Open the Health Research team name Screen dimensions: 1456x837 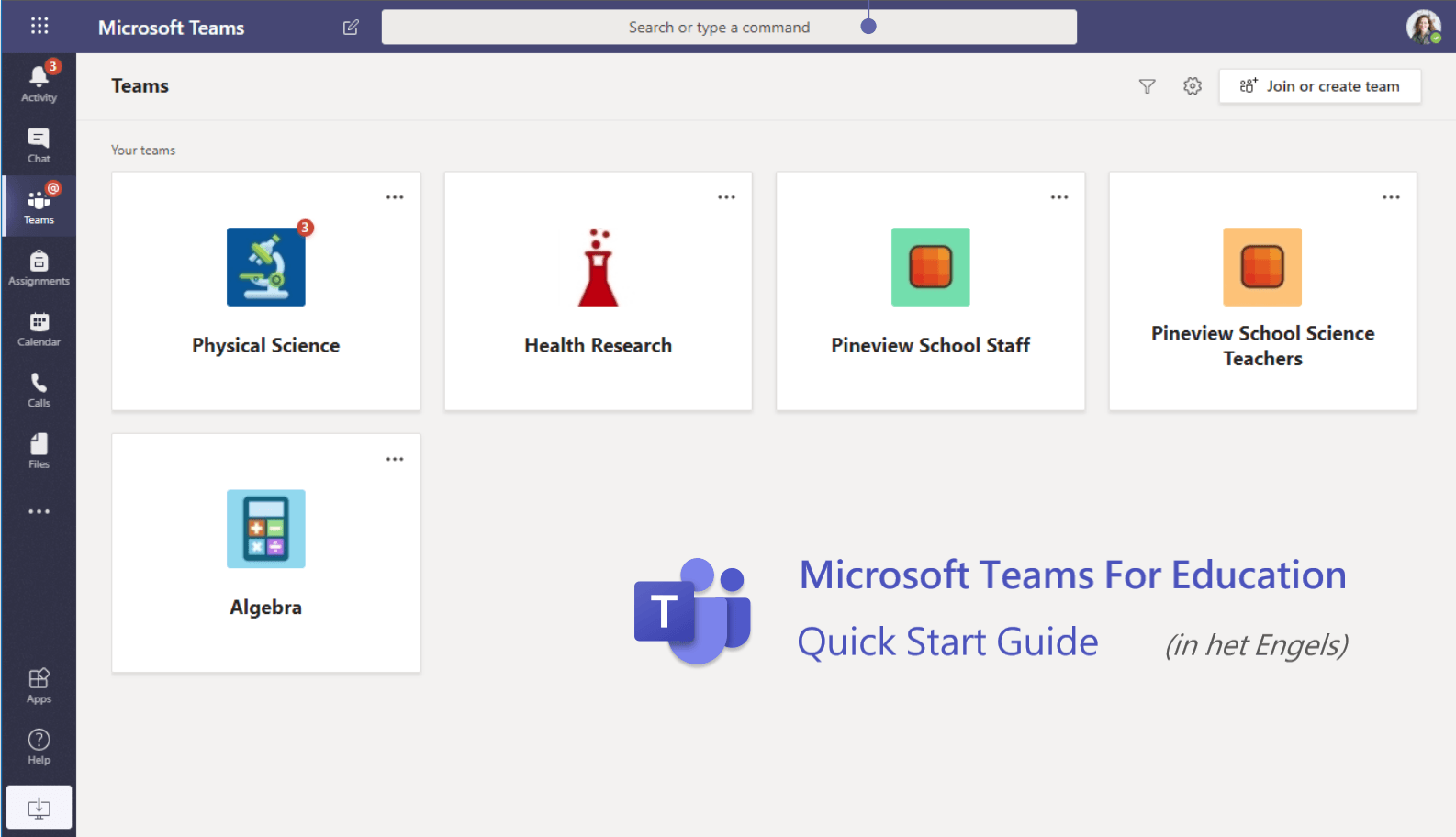(599, 346)
